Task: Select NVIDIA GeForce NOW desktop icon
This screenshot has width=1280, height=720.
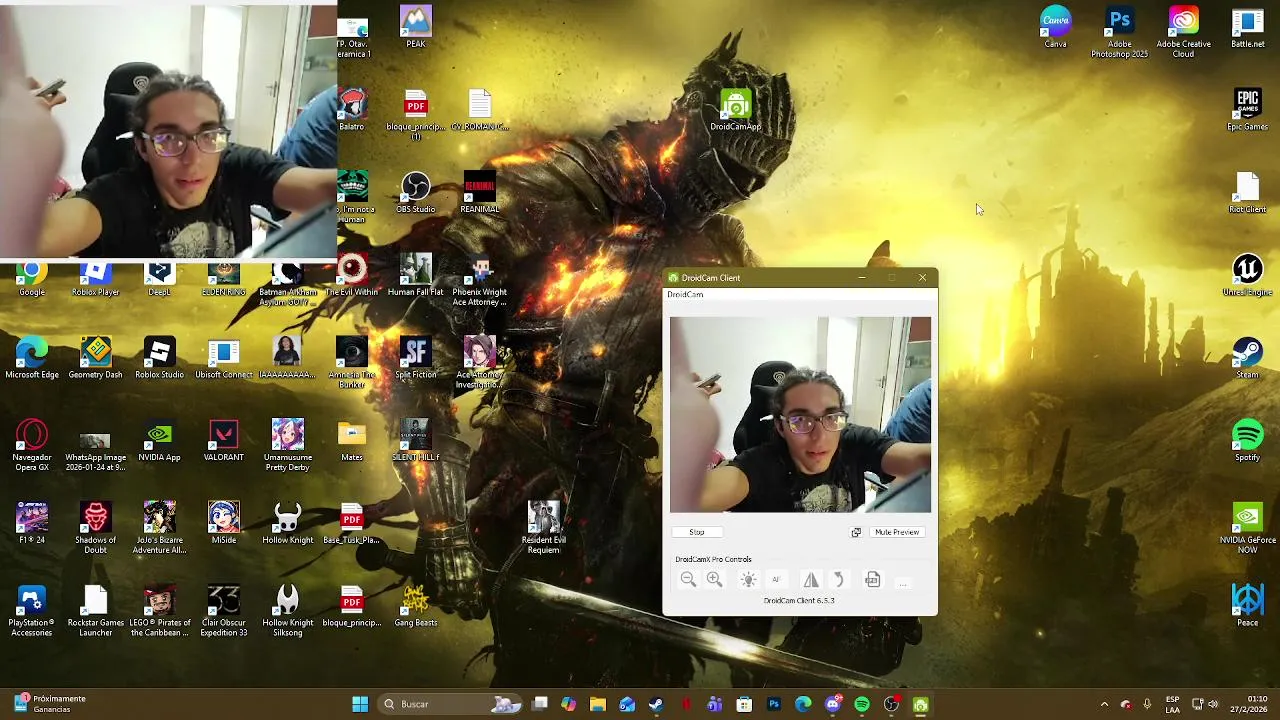Action: [1248, 528]
